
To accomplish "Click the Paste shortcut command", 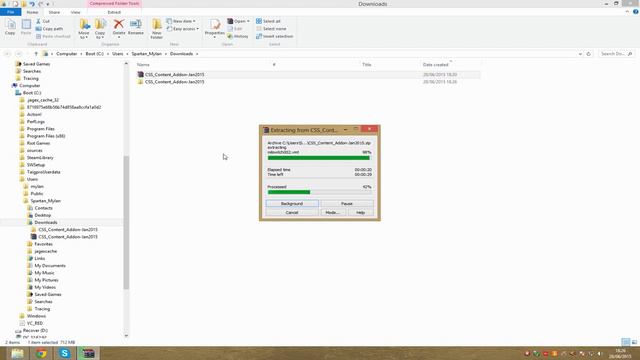I will [53, 36].
